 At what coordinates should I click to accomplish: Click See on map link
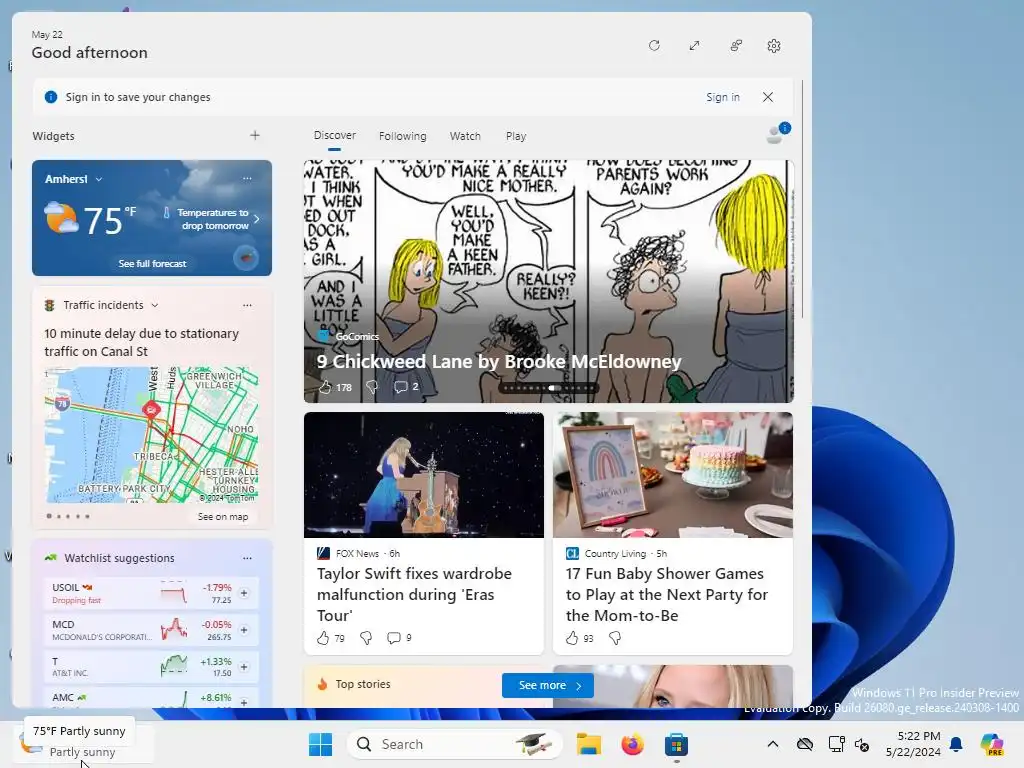pyautogui.click(x=223, y=517)
